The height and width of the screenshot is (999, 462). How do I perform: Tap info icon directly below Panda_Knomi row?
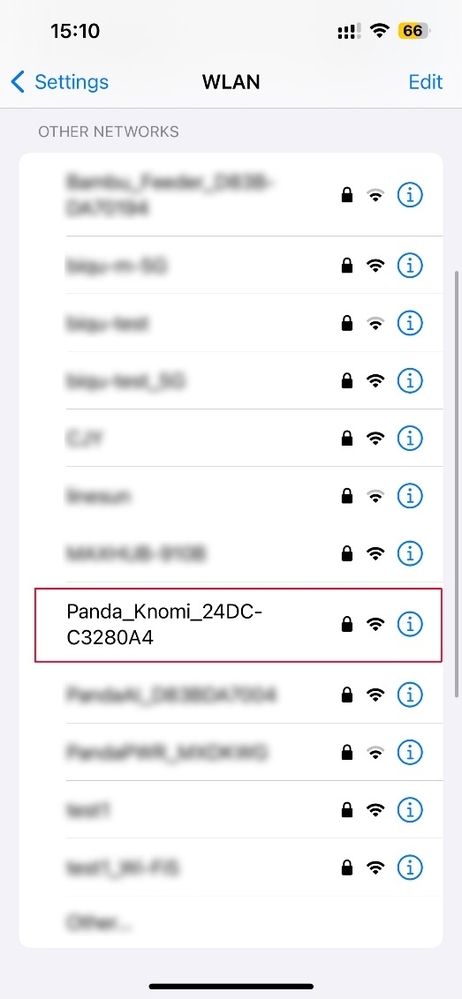pos(410,693)
